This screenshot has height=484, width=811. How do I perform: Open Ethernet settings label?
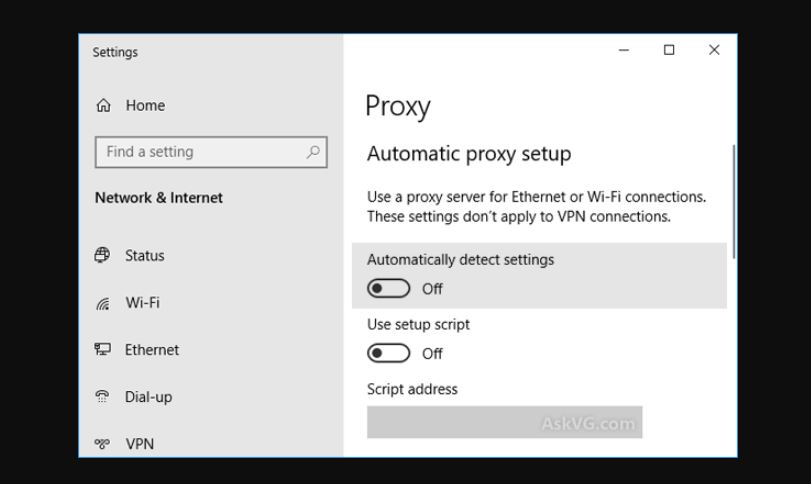[x=152, y=350]
